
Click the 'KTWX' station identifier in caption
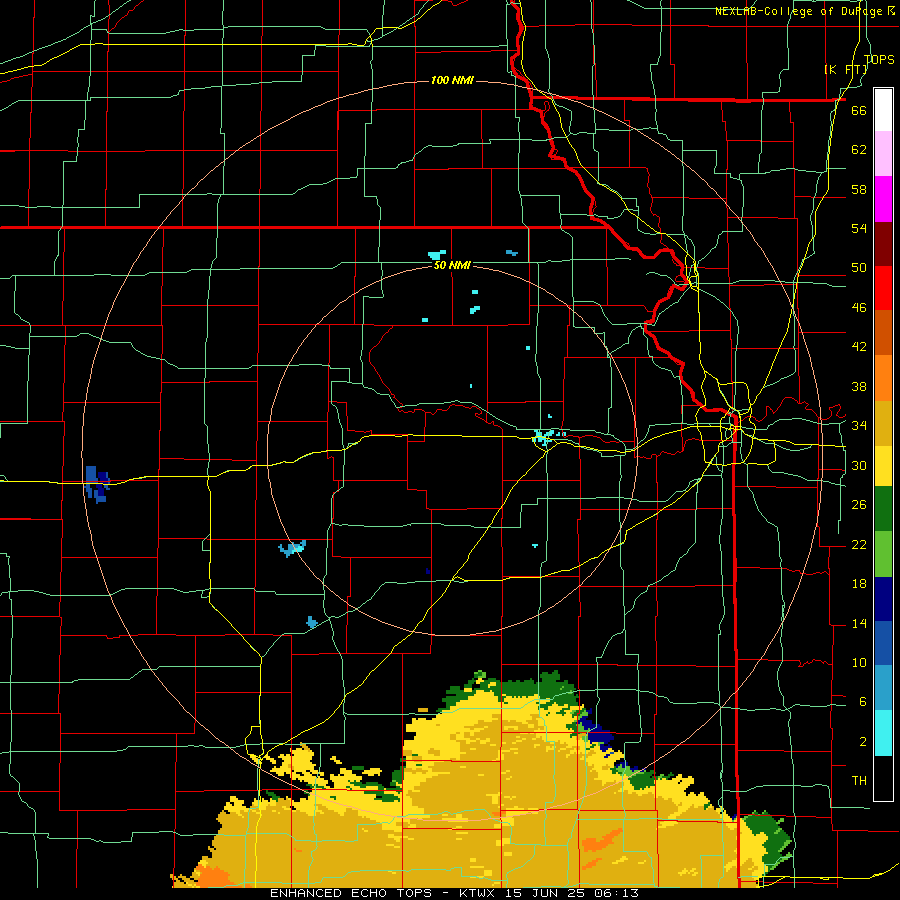(x=479, y=893)
